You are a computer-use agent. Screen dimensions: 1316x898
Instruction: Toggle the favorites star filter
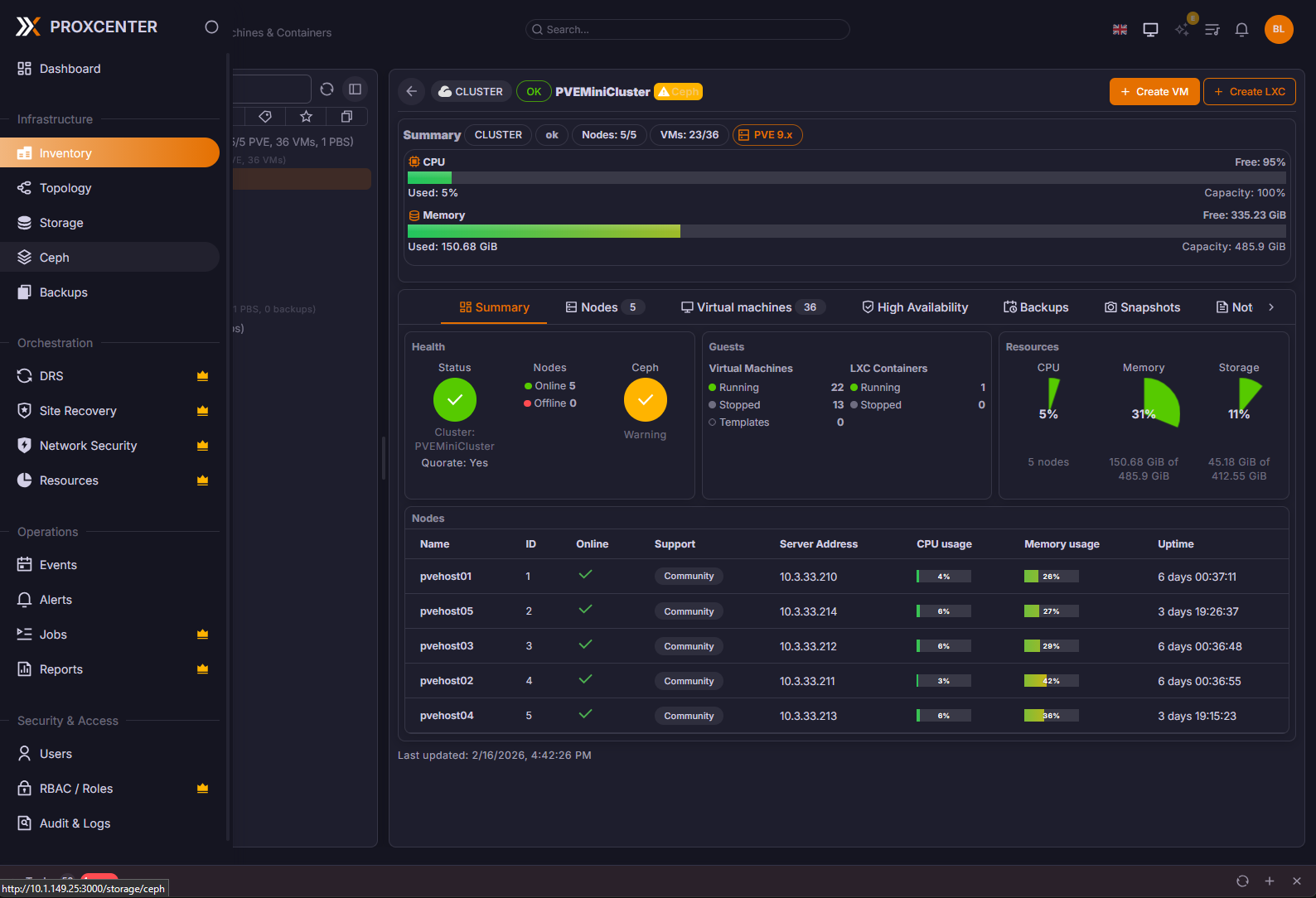[306, 117]
